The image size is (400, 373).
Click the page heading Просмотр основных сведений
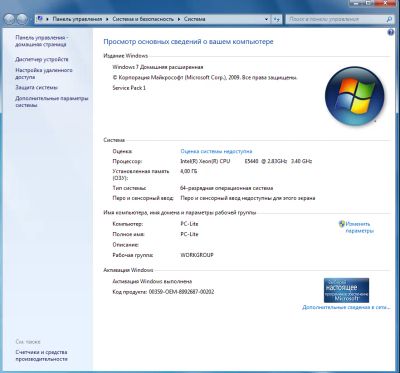coord(188,42)
